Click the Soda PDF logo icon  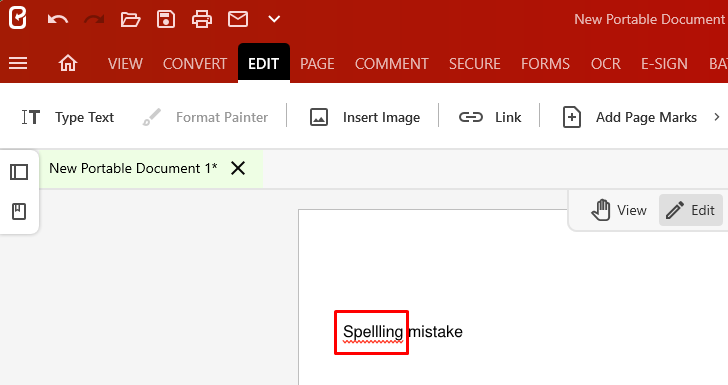point(18,18)
